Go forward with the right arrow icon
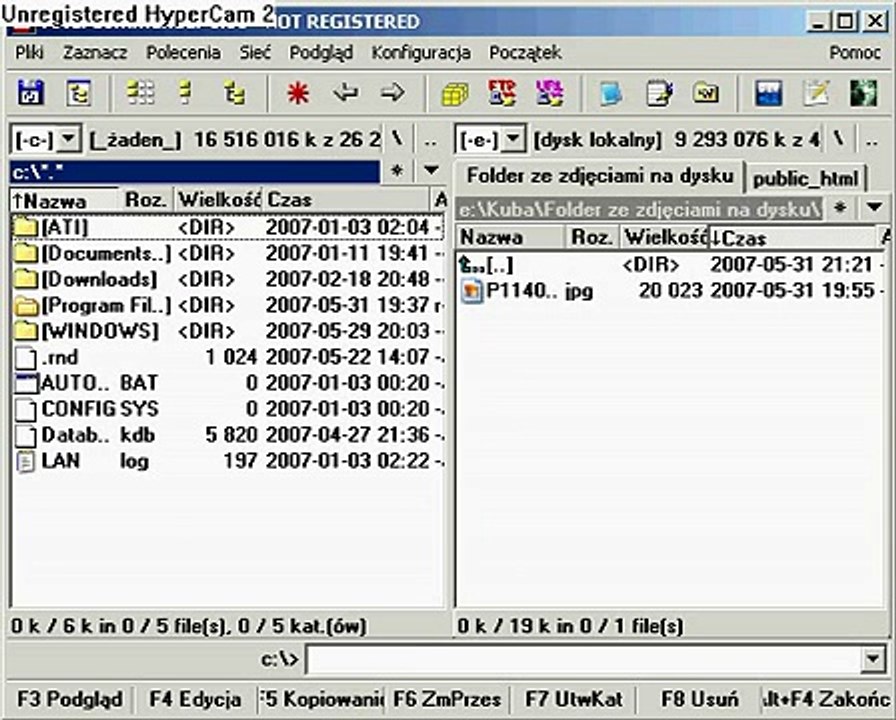 point(393,93)
